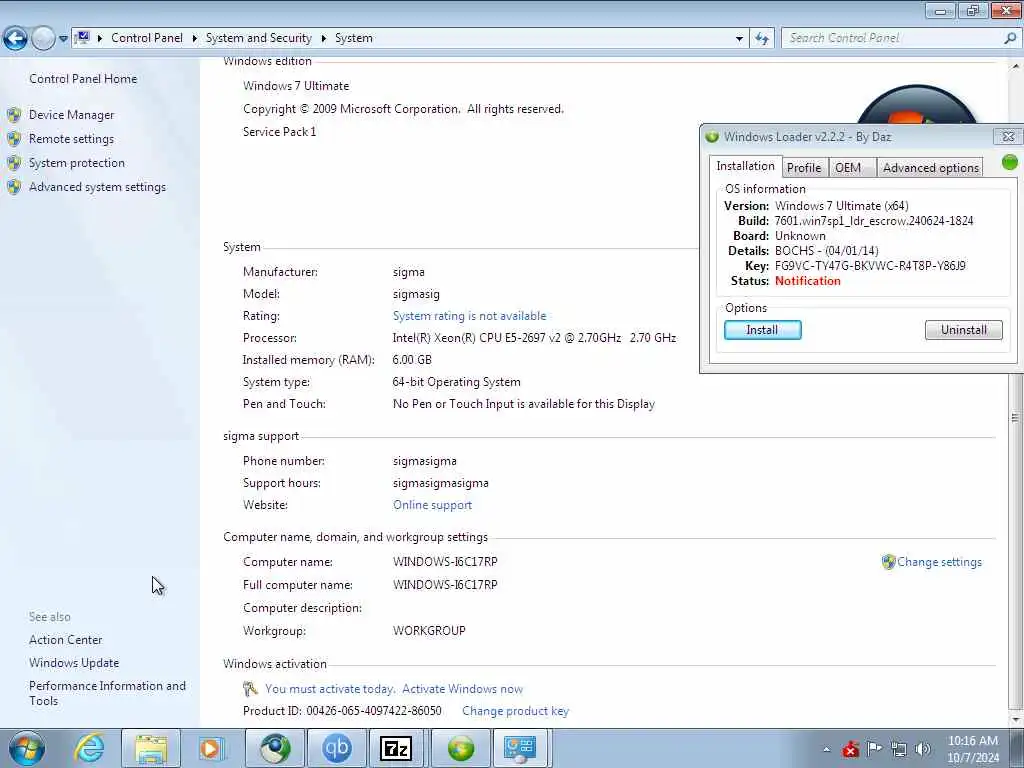Viewport: 1024px width, 768px height.
Task: Open qBittorrent from taskbar
Action: tap(337, 748)
